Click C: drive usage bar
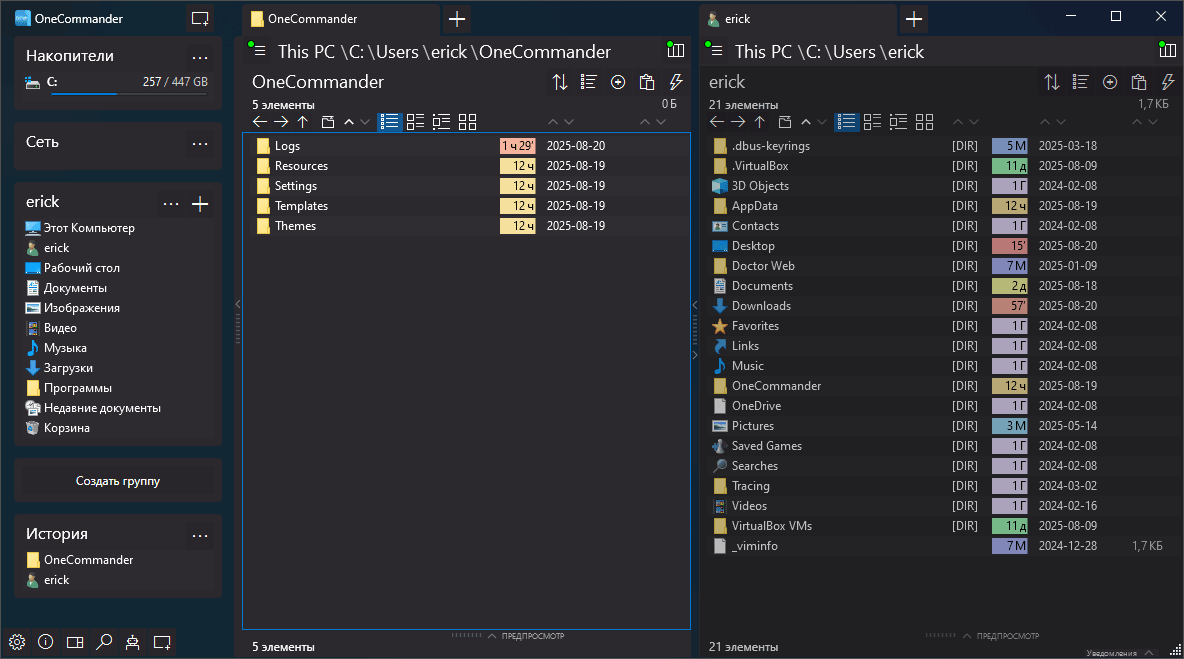The width and height of the screenshot is (1184, 659). (129, 94)
